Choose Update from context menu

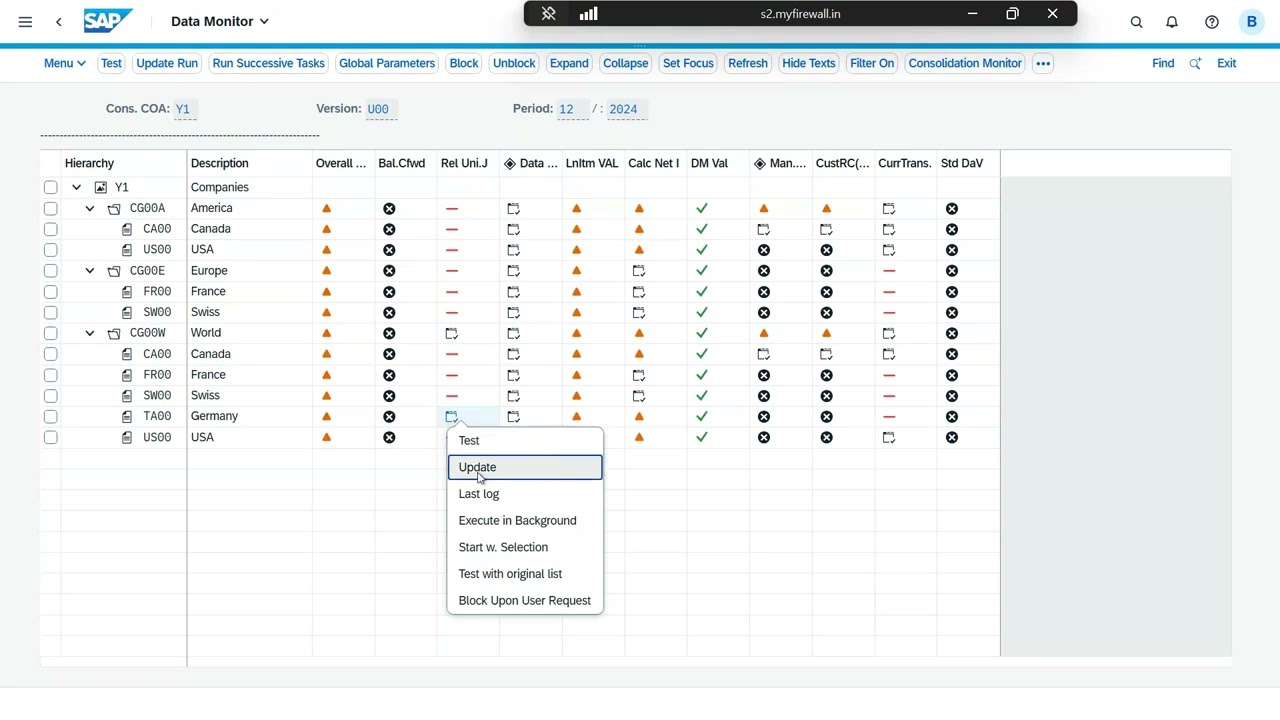click(x=525, y=467)
